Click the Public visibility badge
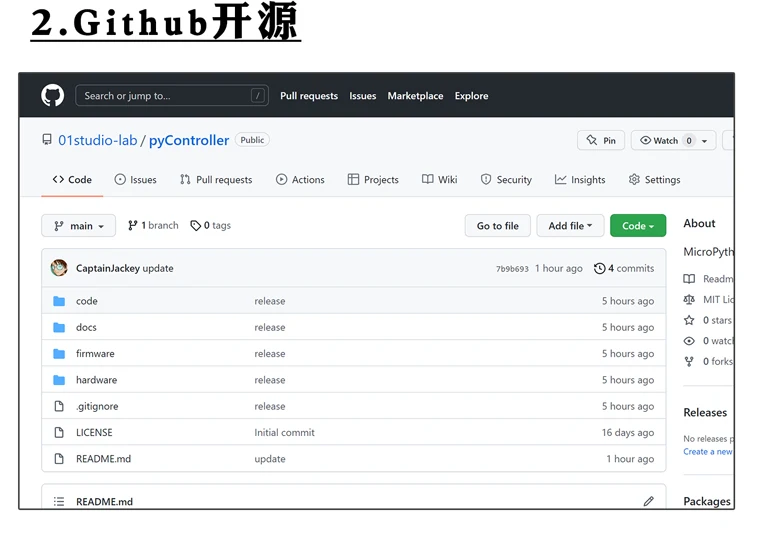This screenshot has height=550, width=784. pyautogui.click(x=252, y=140)
